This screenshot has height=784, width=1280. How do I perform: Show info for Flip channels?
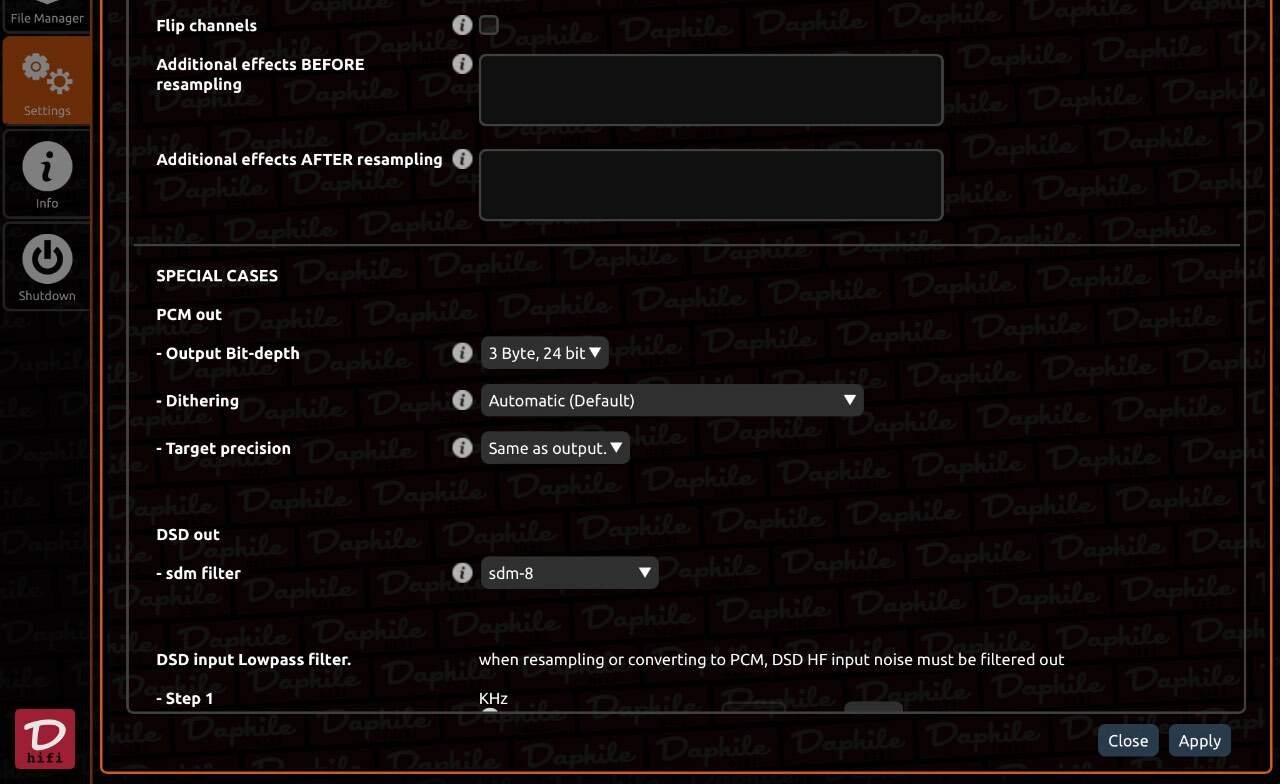point(462,25)
